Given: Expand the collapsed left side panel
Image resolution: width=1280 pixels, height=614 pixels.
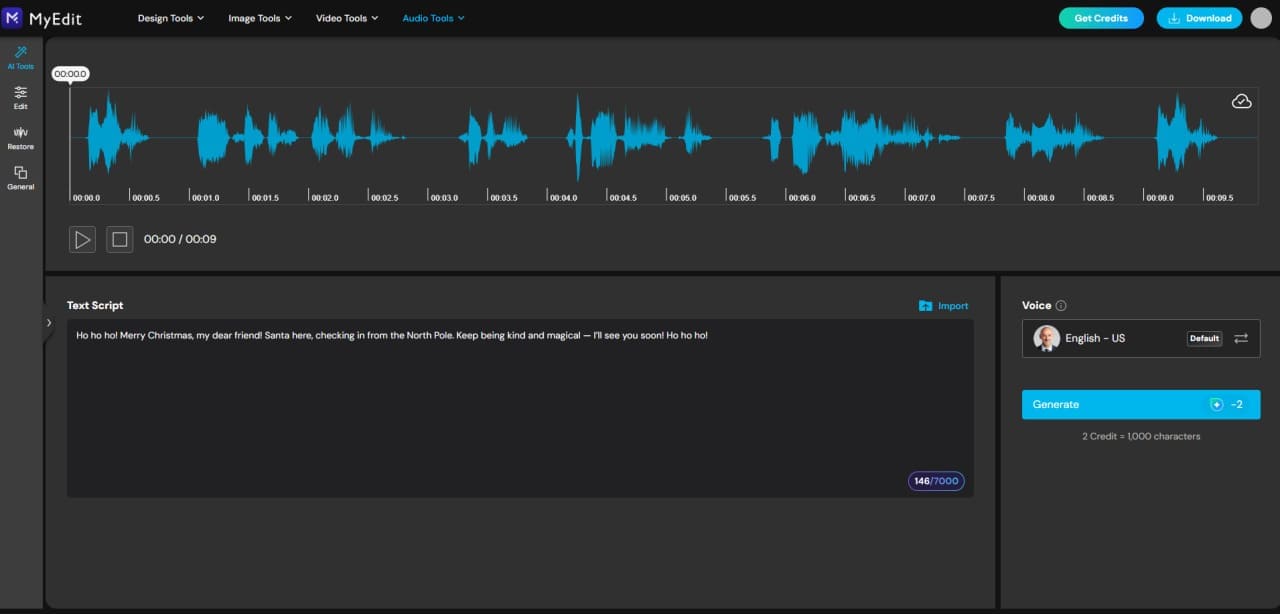Looking at the screenshot, I should coord(49,322).
